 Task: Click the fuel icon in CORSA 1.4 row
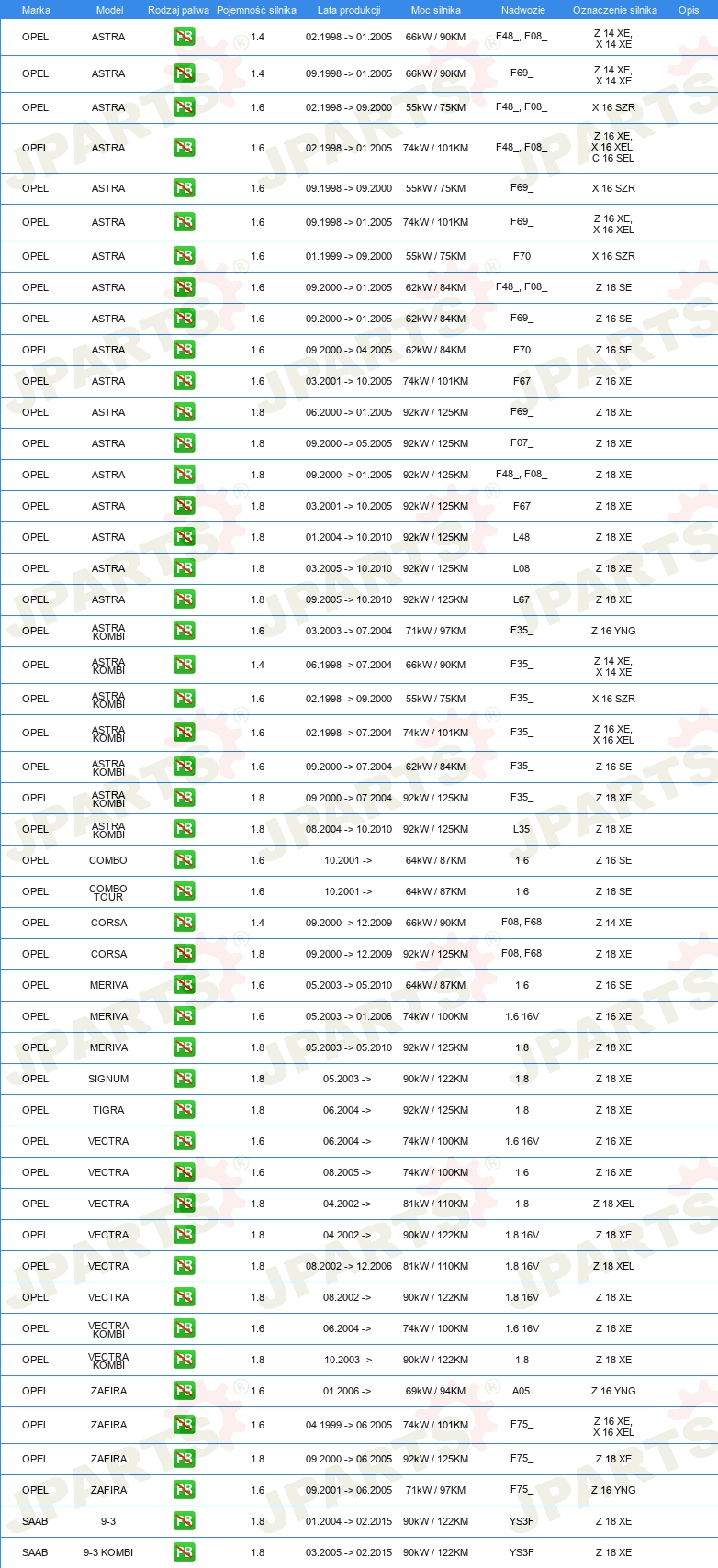tap(184, 923)
